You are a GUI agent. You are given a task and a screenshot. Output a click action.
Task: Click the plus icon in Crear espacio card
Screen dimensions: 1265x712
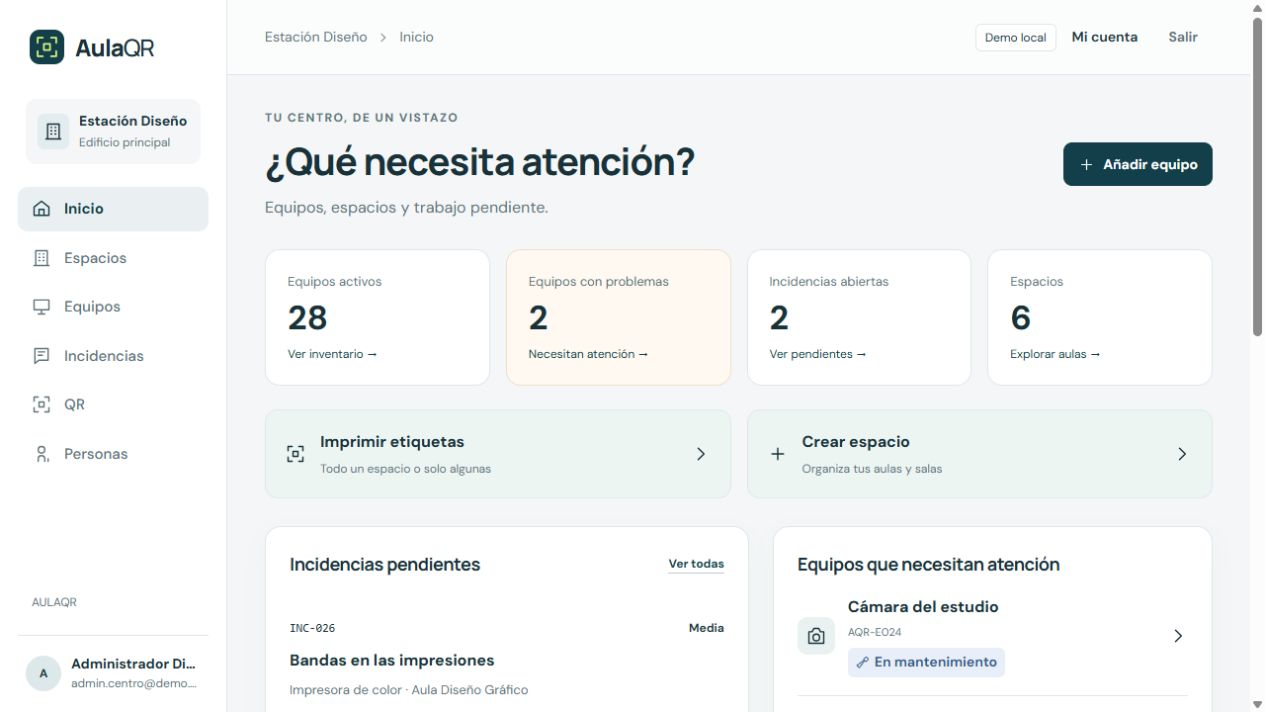click(x=777, y=454)
